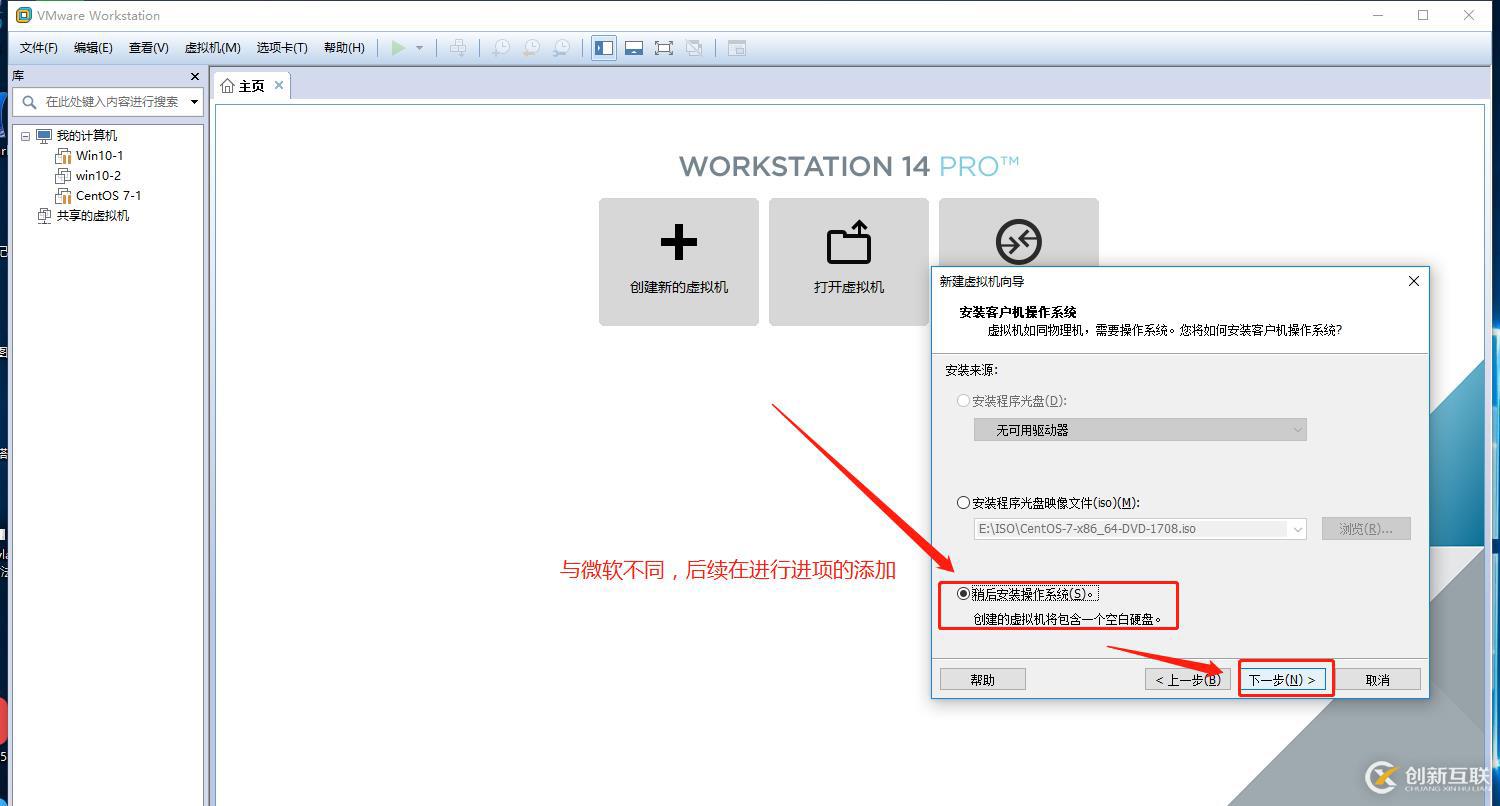Click the console view icon at toolbar end
The image size is (1500, 806).
pyautogui.click(x=737, y=48)
